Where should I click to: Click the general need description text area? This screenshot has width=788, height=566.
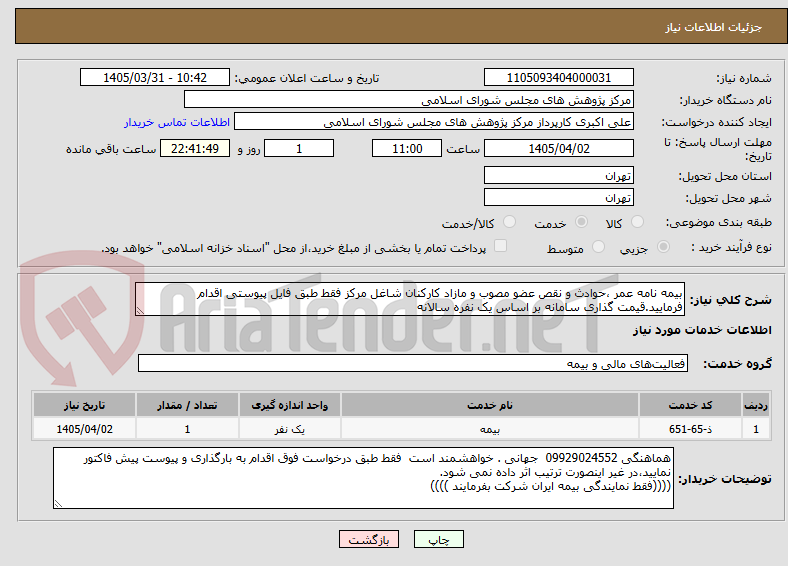410,299
